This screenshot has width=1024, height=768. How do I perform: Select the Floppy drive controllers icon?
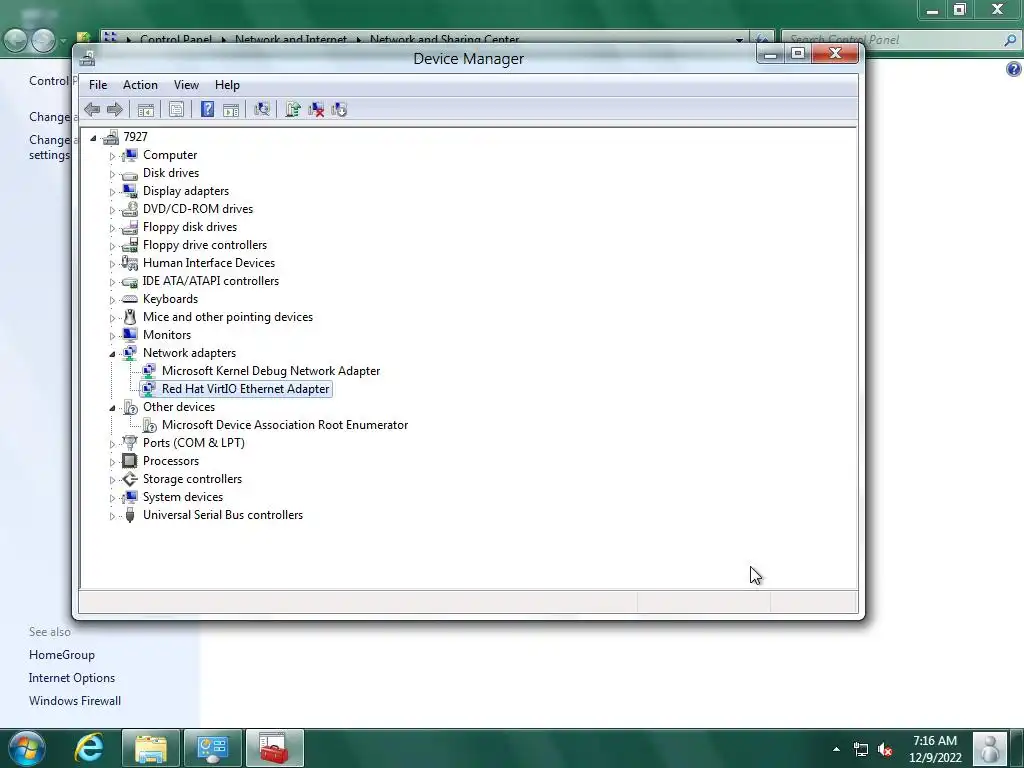tap(130, 245)
